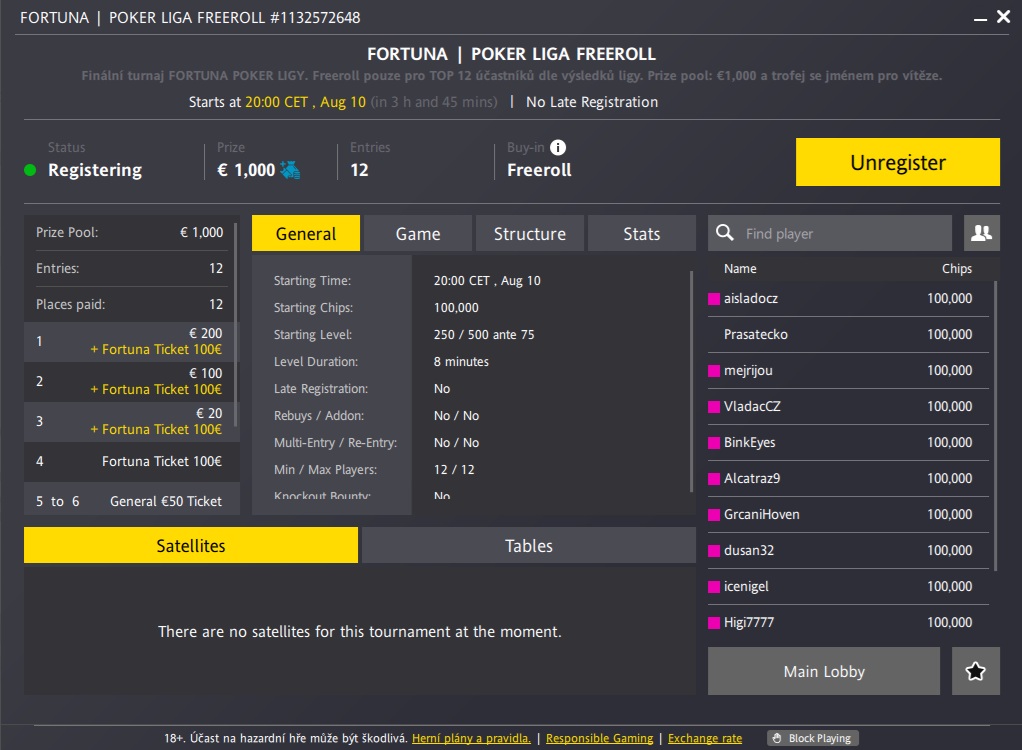Open Herní plány a pravidla link
Screen dimensions: 1022x750
click(x=471, y=738)
